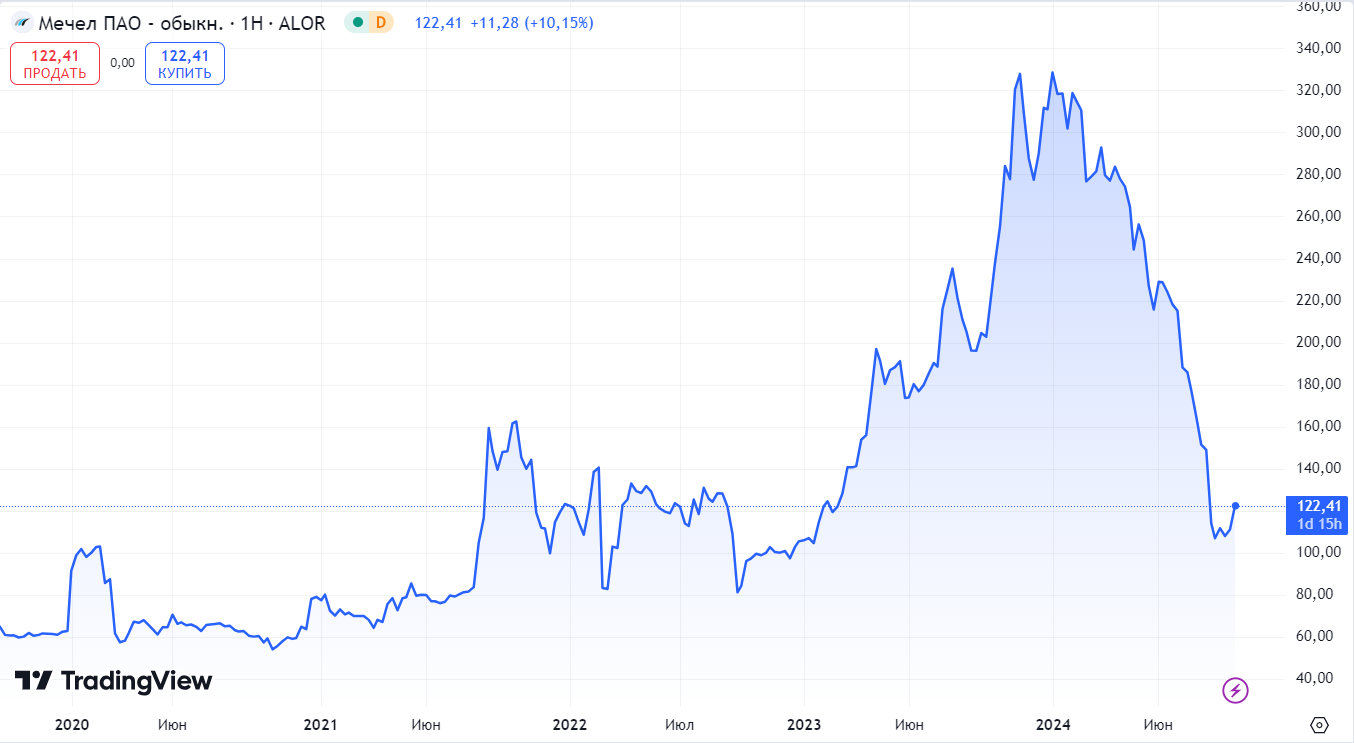Click the blue КУПИТЬ 122,41 button

(x=185, y=64)
